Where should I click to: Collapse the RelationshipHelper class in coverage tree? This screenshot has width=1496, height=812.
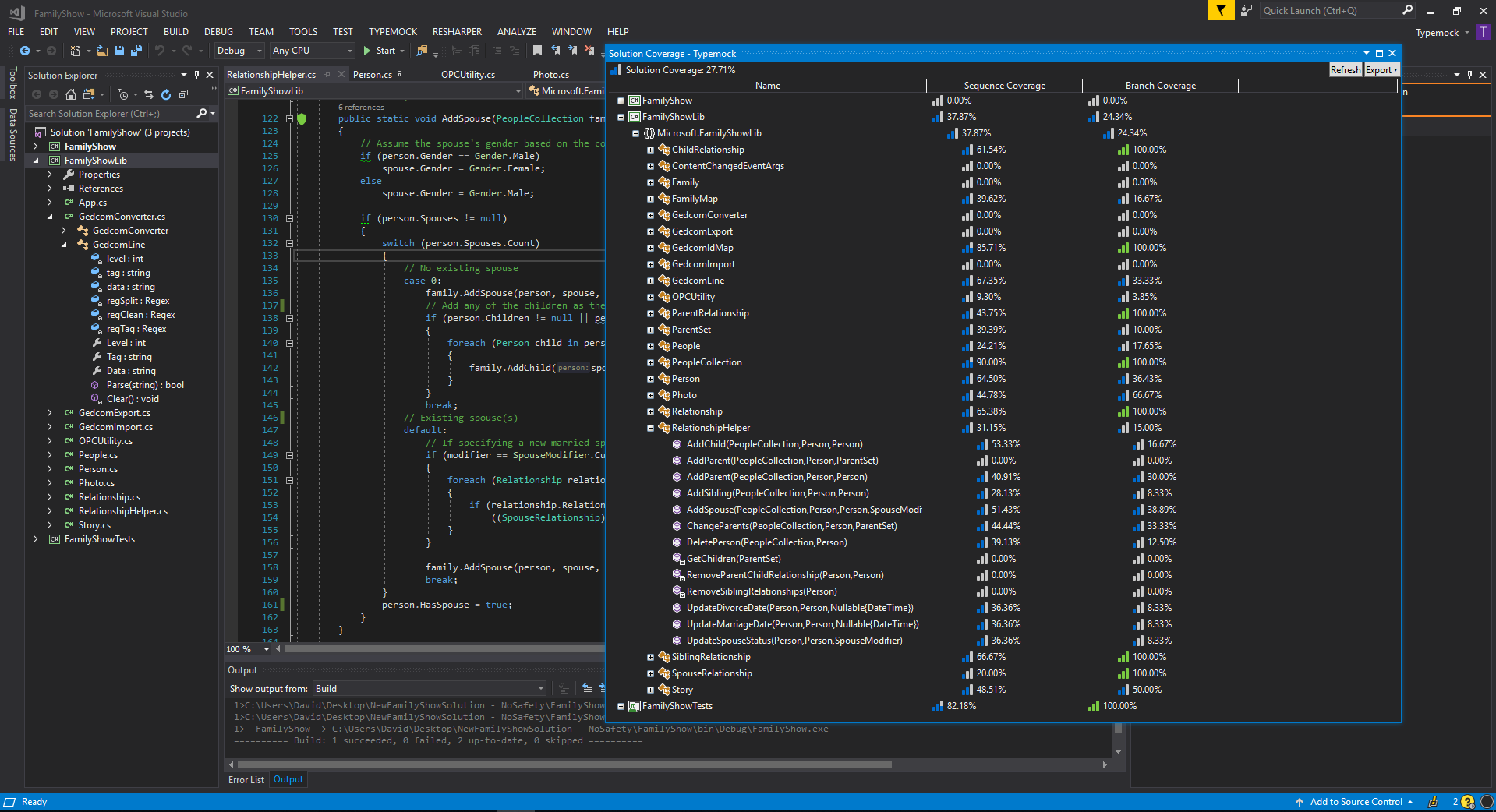tap(650, 428)
